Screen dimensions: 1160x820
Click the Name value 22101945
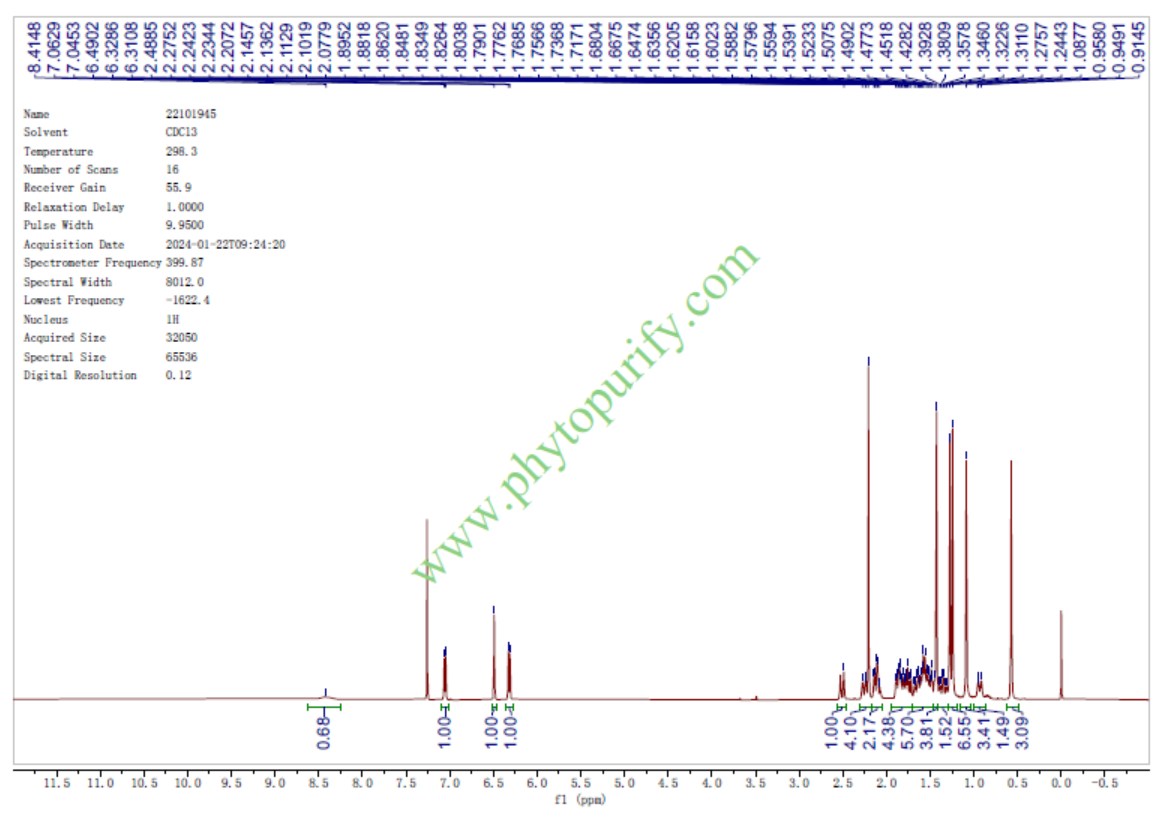(190, 115)
